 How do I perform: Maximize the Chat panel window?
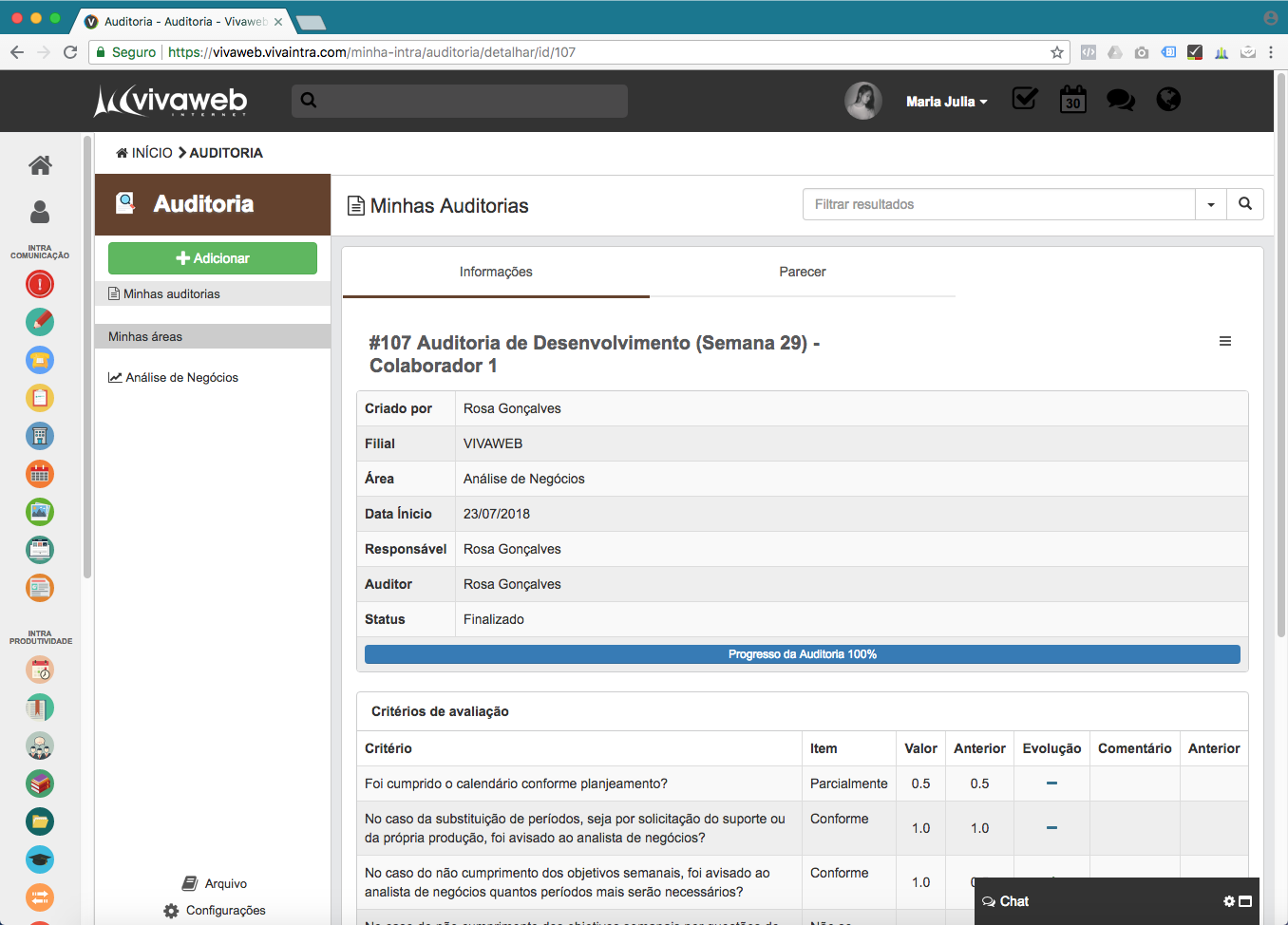coord(1246,901)
